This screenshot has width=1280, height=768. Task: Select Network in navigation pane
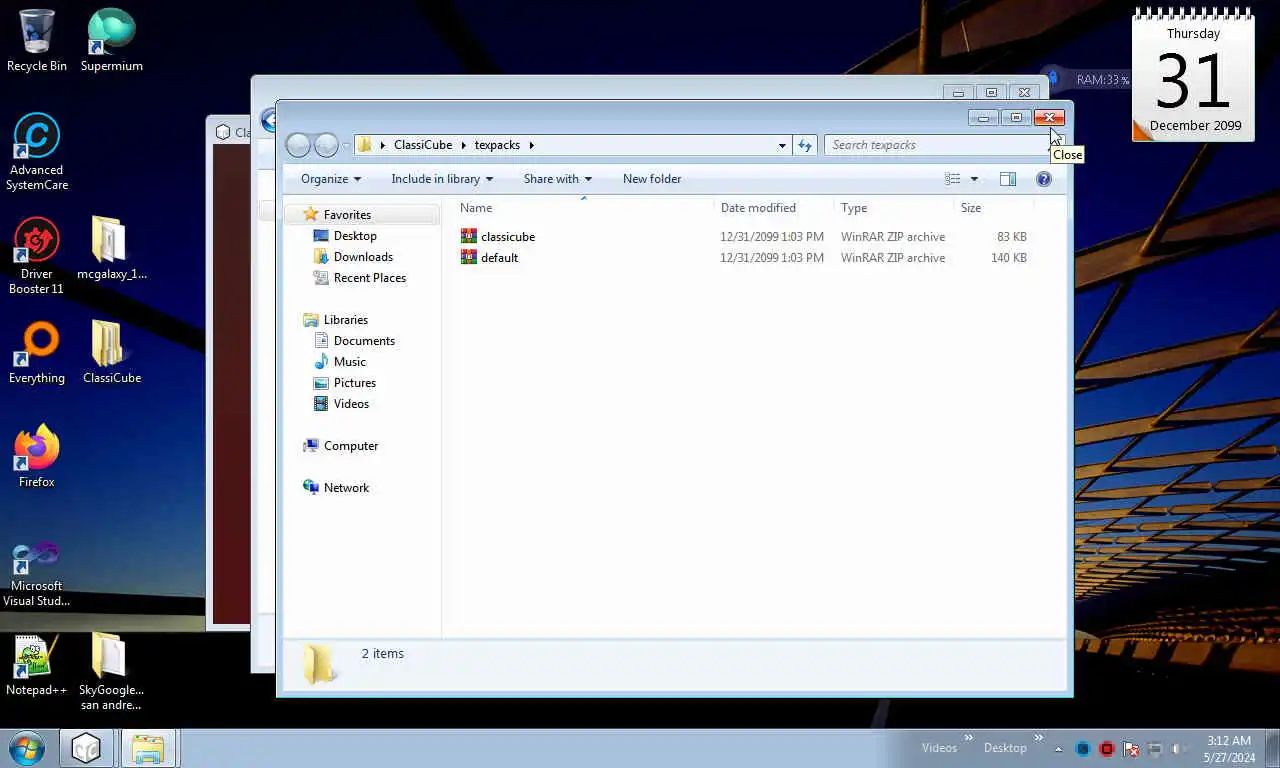pos(346,488)
